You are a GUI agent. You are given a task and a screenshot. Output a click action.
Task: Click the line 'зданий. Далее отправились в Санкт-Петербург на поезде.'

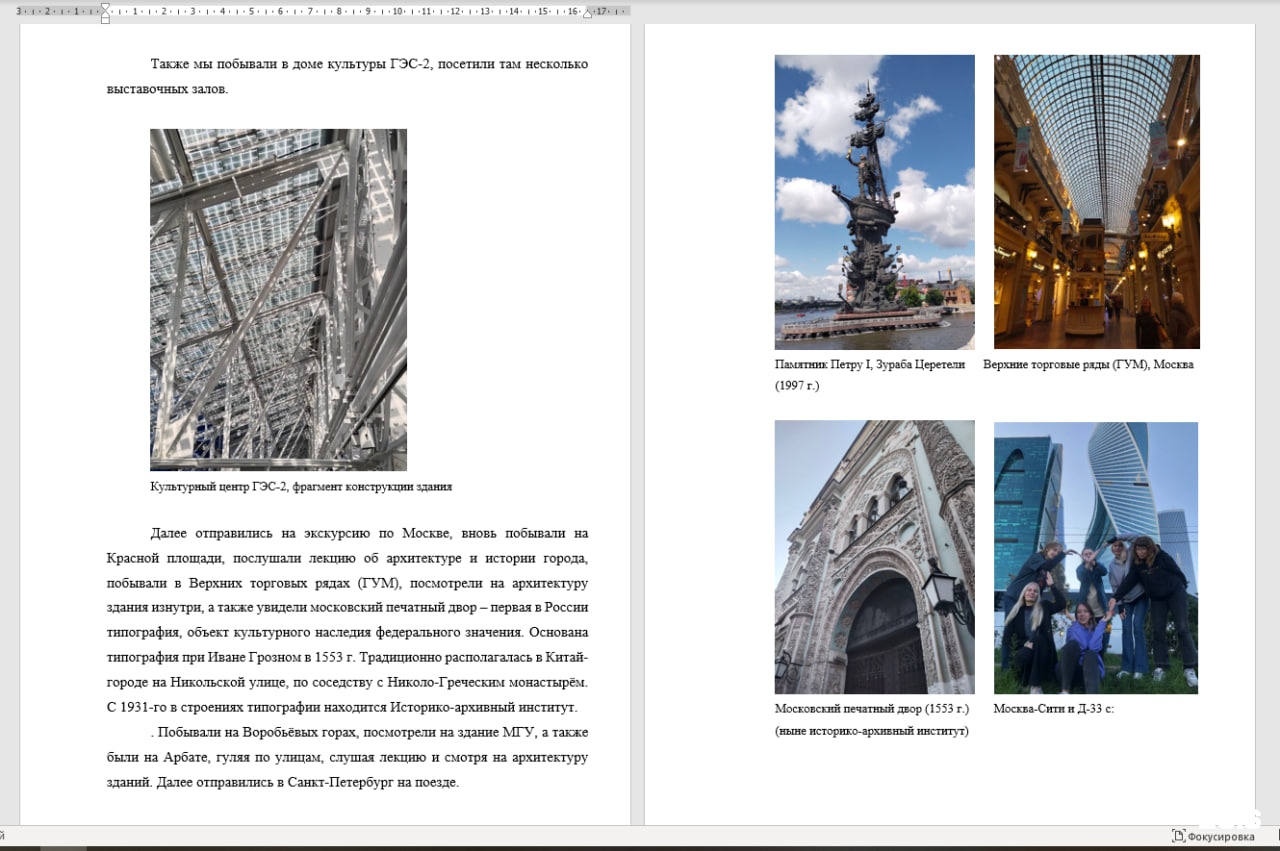[283, 783]
